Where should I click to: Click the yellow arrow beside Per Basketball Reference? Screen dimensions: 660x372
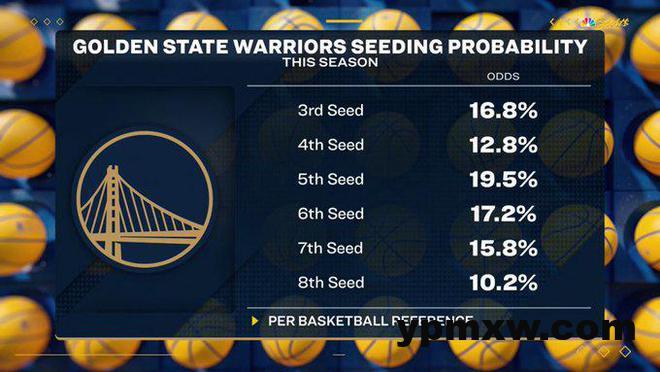pos(254,321)
